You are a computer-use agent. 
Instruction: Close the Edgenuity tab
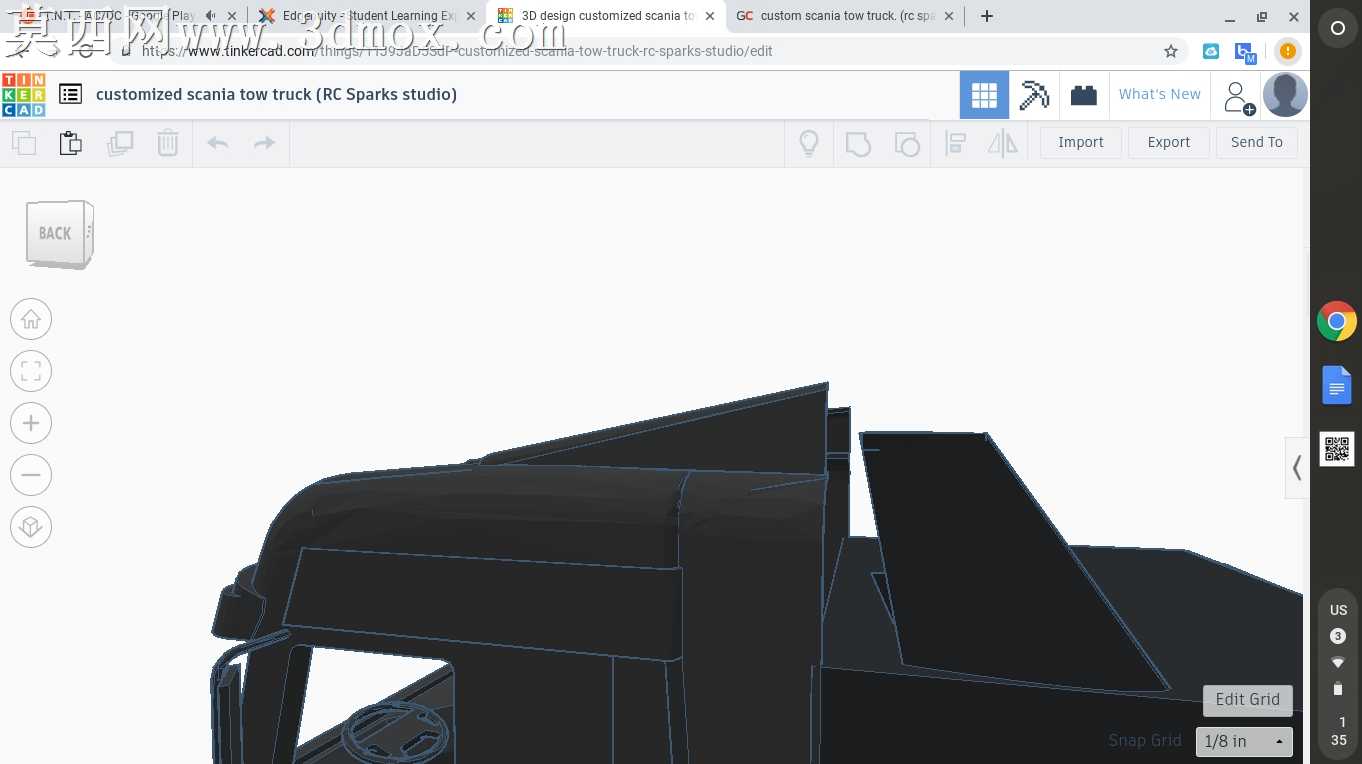coord(471,16)
